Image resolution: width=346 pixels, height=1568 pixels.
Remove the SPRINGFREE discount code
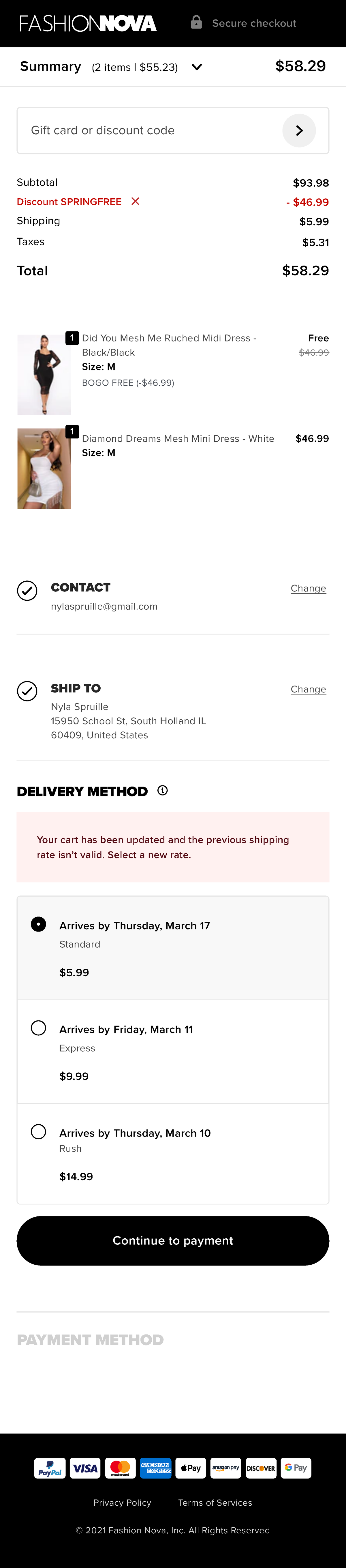point(135,201)
